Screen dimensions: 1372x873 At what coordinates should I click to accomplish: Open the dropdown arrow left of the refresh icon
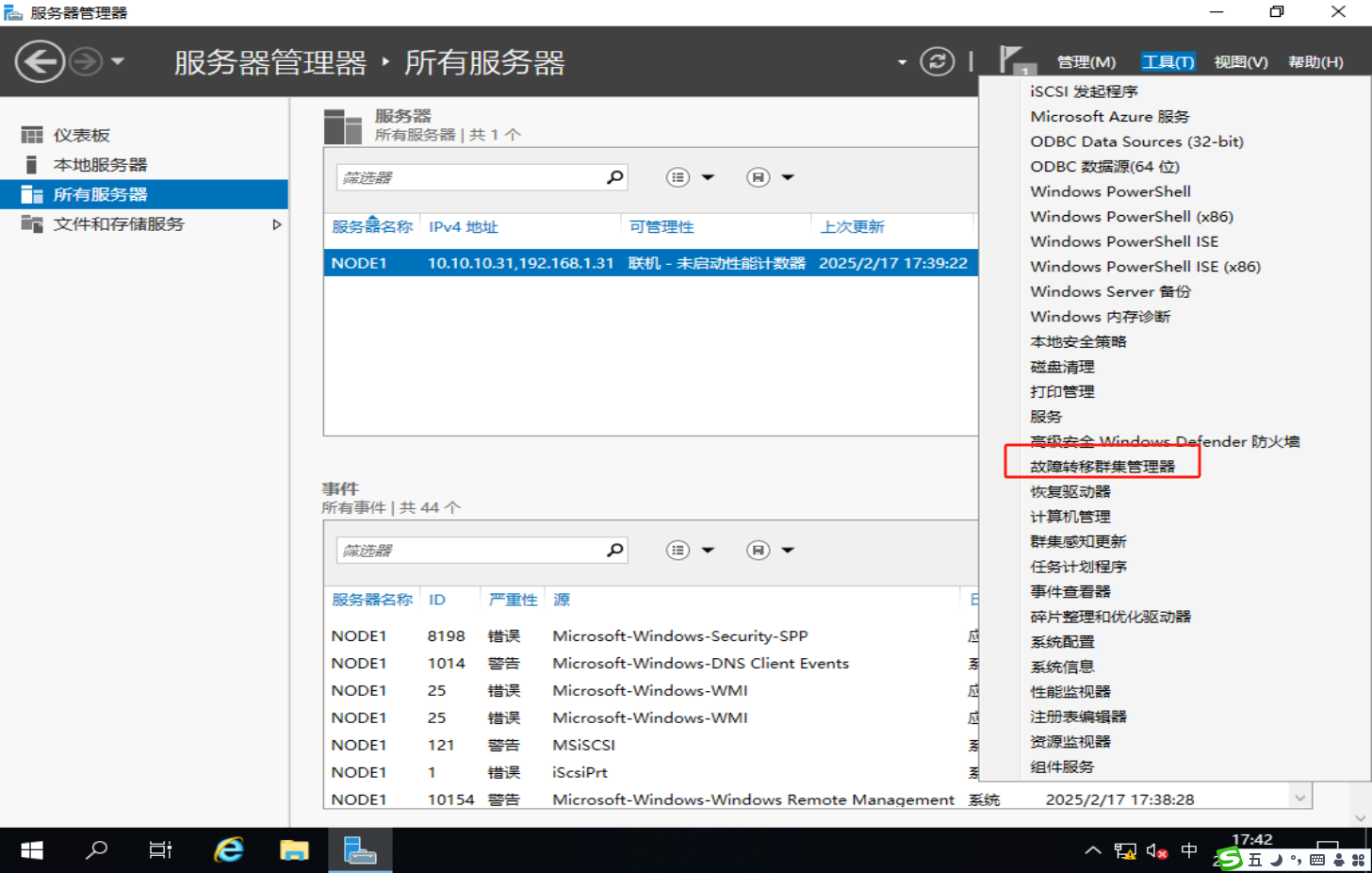(902, 62)
